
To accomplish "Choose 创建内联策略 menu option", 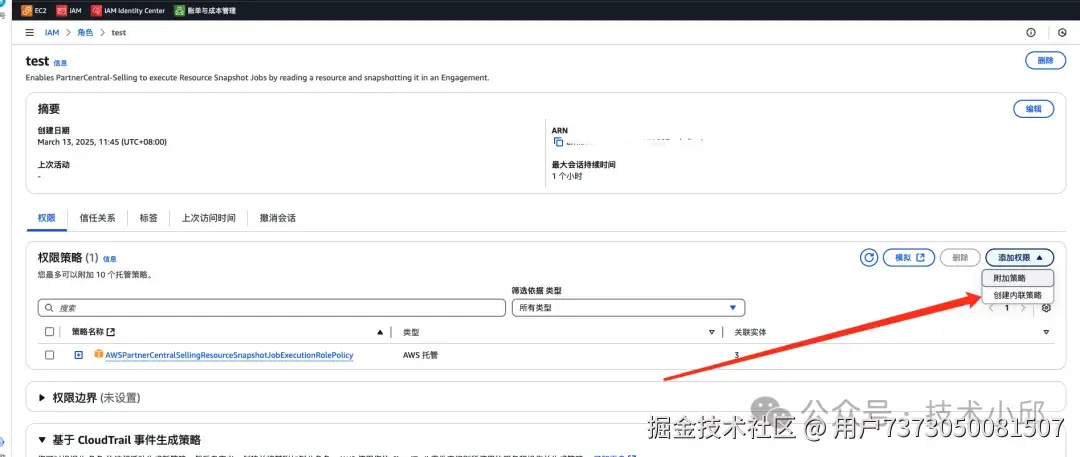I will (x=1018, y=294).
